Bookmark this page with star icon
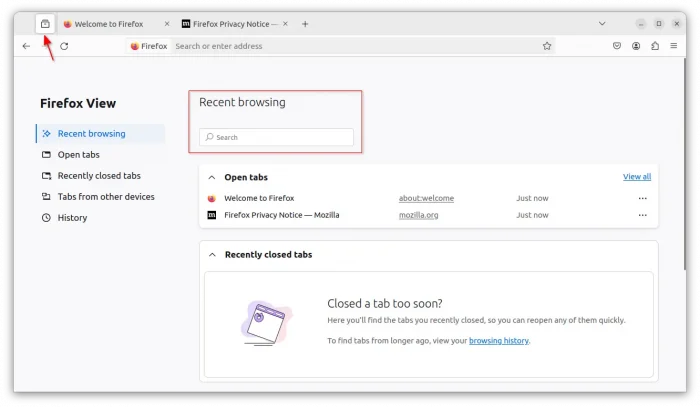The height and width of the screenshot is (407, 700). pyautogui.click(x=547, y=46)
